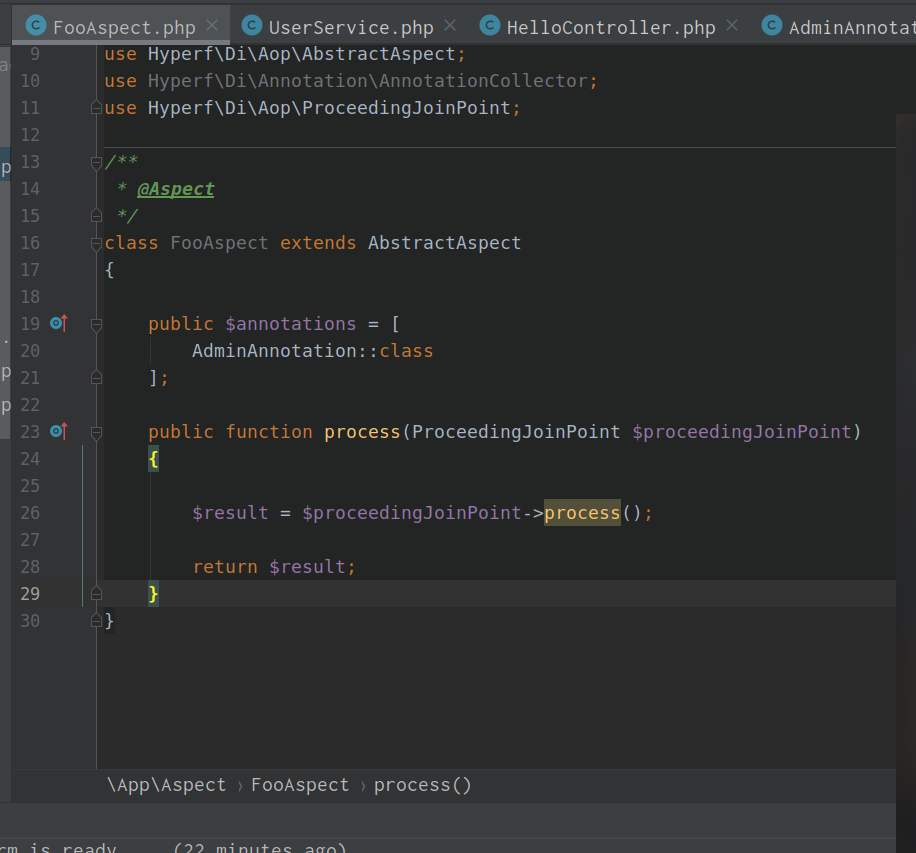Click the overridden-method gutter arrow on line 23
This screenshot has height=853, width=916.
coord(59,431)
